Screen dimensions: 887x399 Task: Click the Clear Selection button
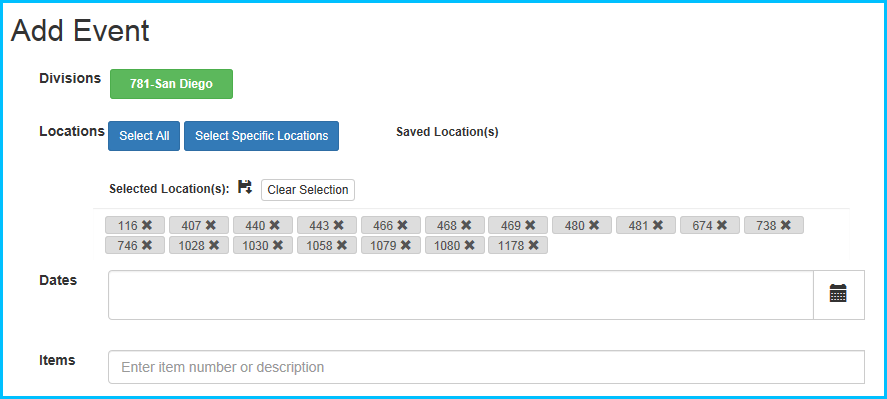point(308,190)
